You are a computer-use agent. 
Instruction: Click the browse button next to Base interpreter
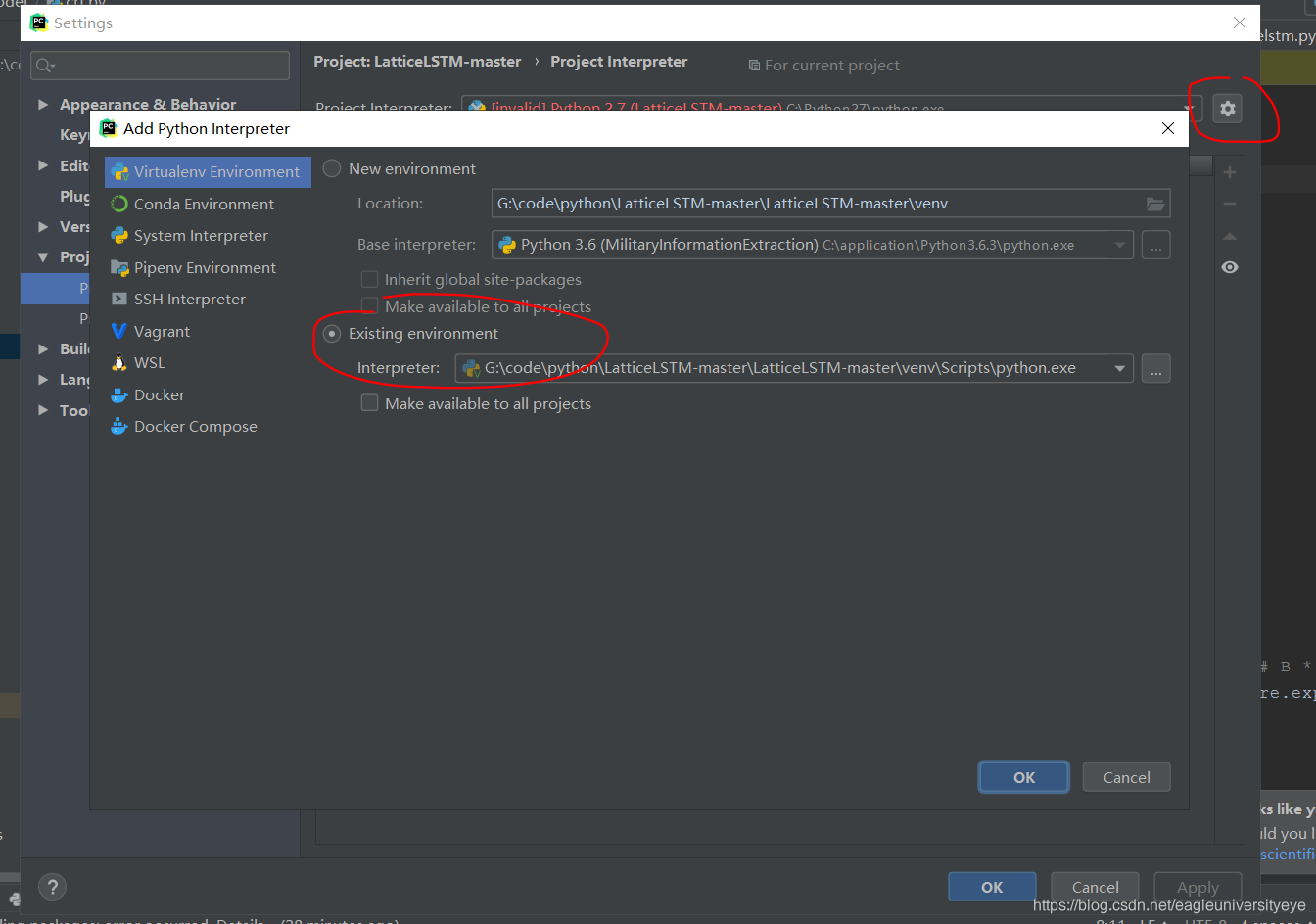[1155, 245]
